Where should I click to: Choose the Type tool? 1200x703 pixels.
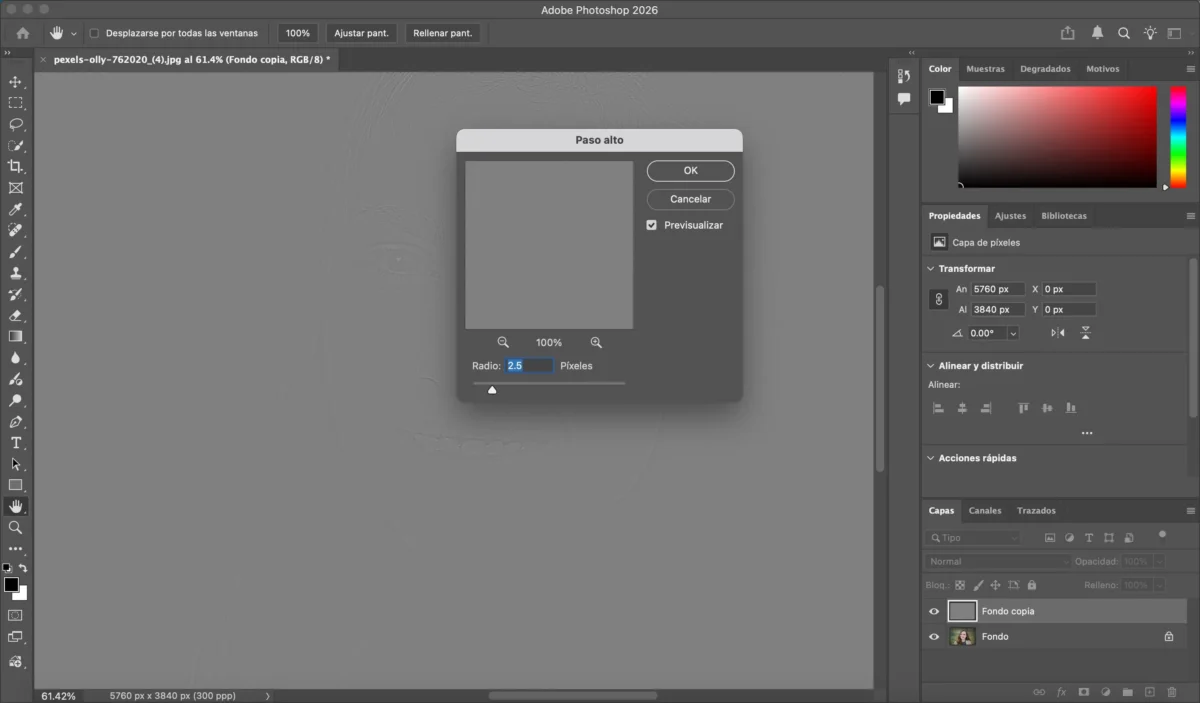[x=15, y=443]
